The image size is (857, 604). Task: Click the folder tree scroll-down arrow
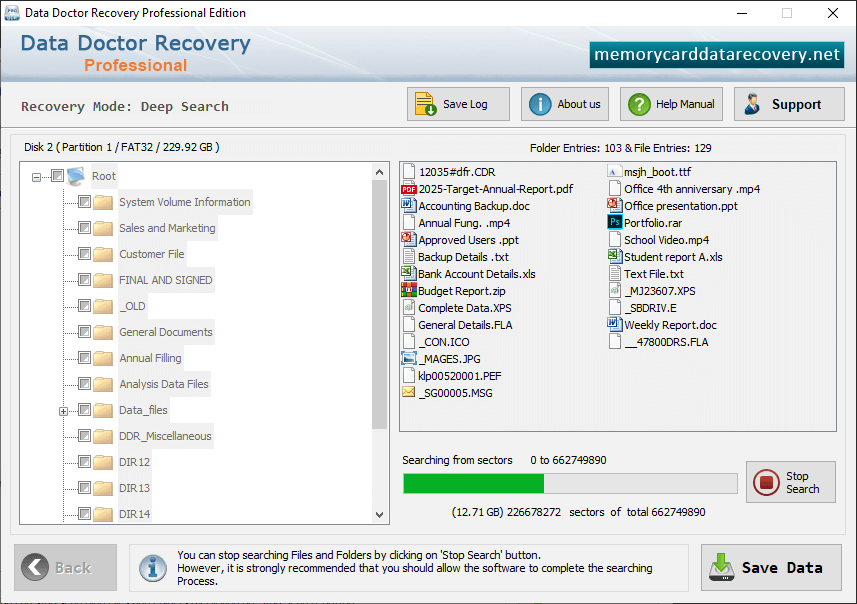pos(380,514)
